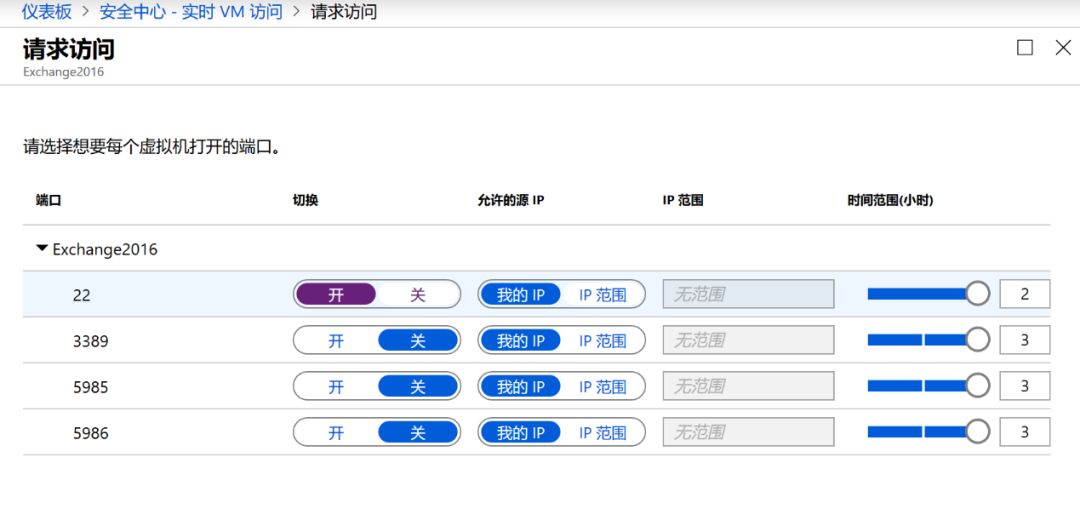
Task: Pick IP 范围 option for port 5986
Action: click(x=602, y=433)
